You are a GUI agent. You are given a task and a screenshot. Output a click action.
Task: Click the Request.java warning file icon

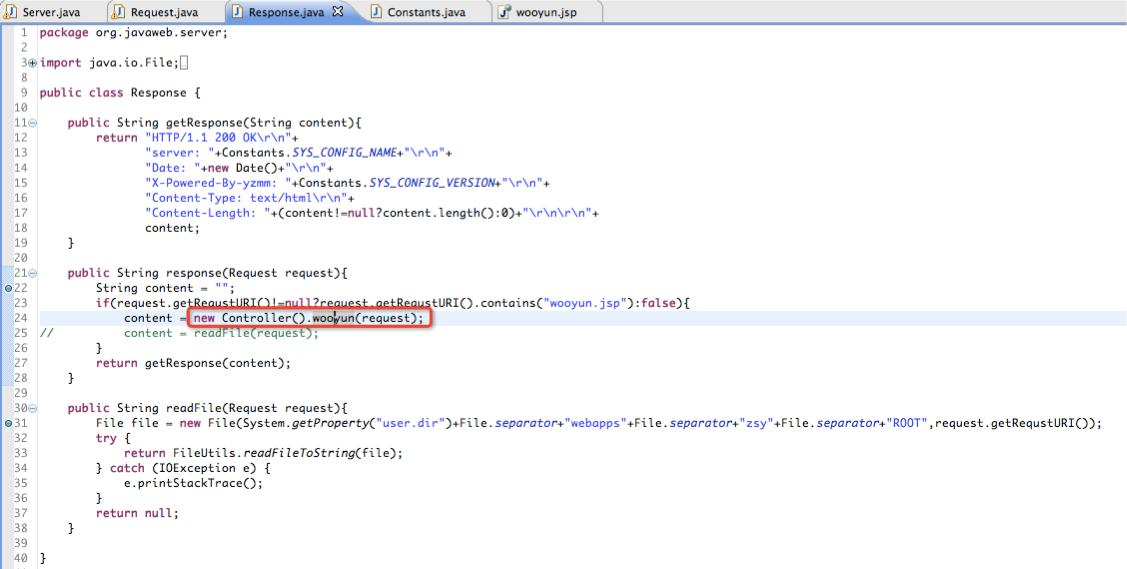[119, 11]
